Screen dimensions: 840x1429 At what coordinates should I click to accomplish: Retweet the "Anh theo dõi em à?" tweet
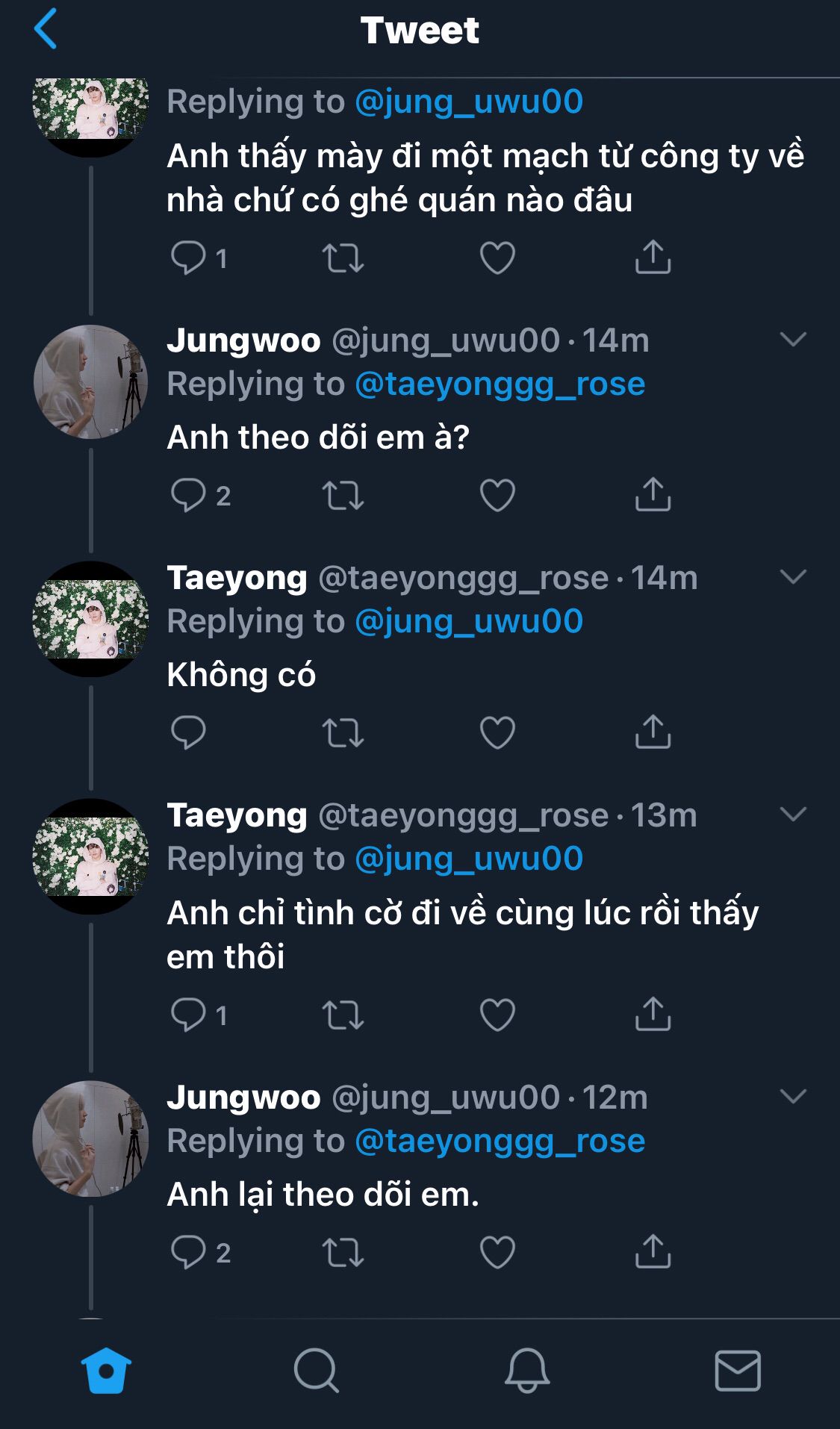tap(343, 495)
